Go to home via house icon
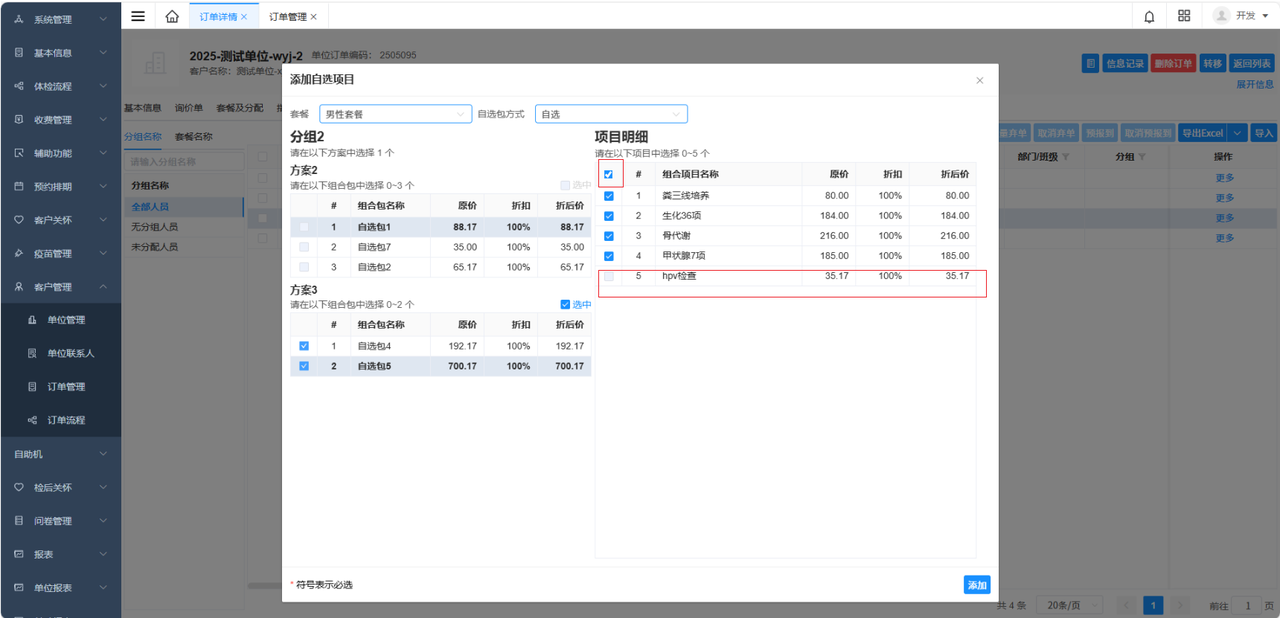The width and height of the screenshot is (1280, 618). 172,16
